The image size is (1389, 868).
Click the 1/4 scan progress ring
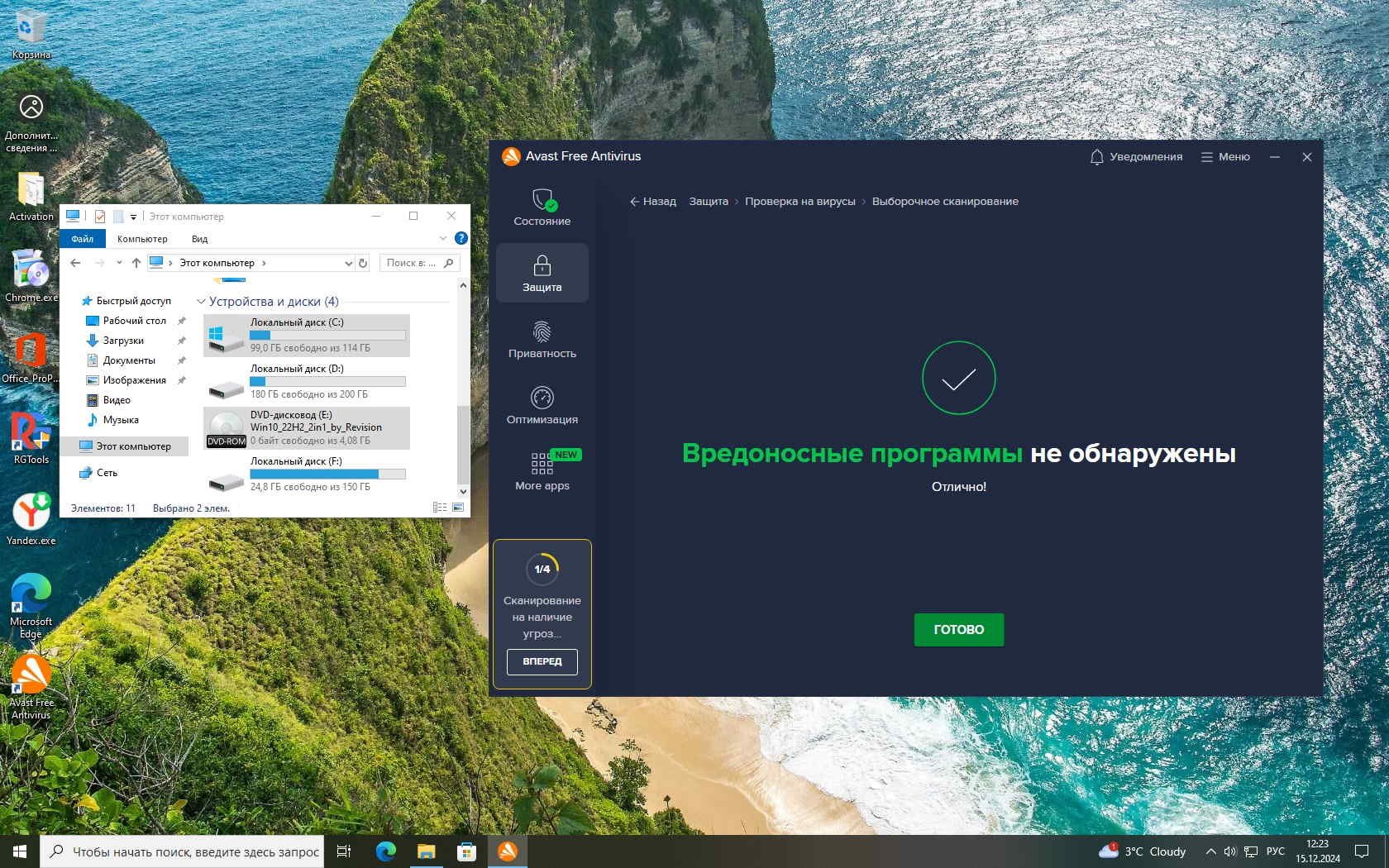[x=542, y=569]
